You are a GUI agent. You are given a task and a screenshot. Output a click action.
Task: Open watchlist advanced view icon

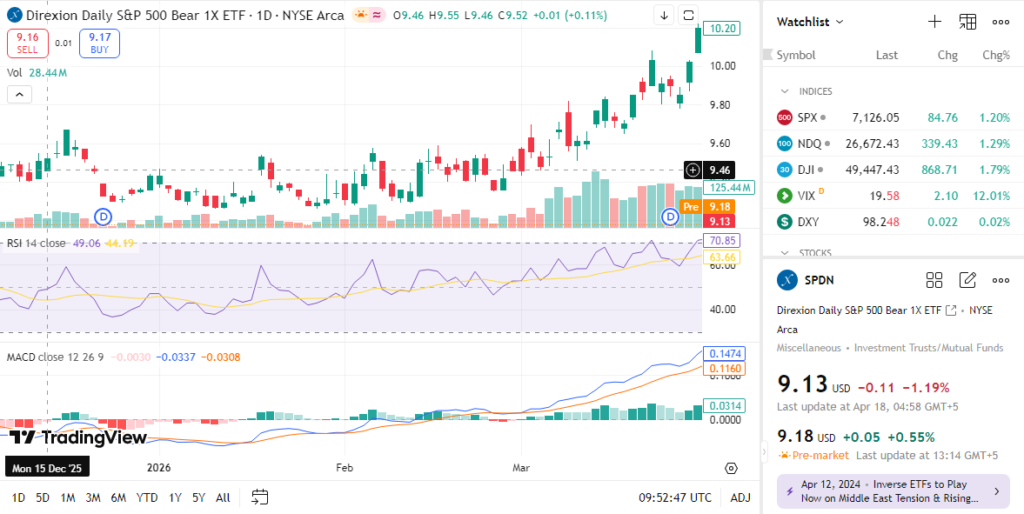pos(967,21)
